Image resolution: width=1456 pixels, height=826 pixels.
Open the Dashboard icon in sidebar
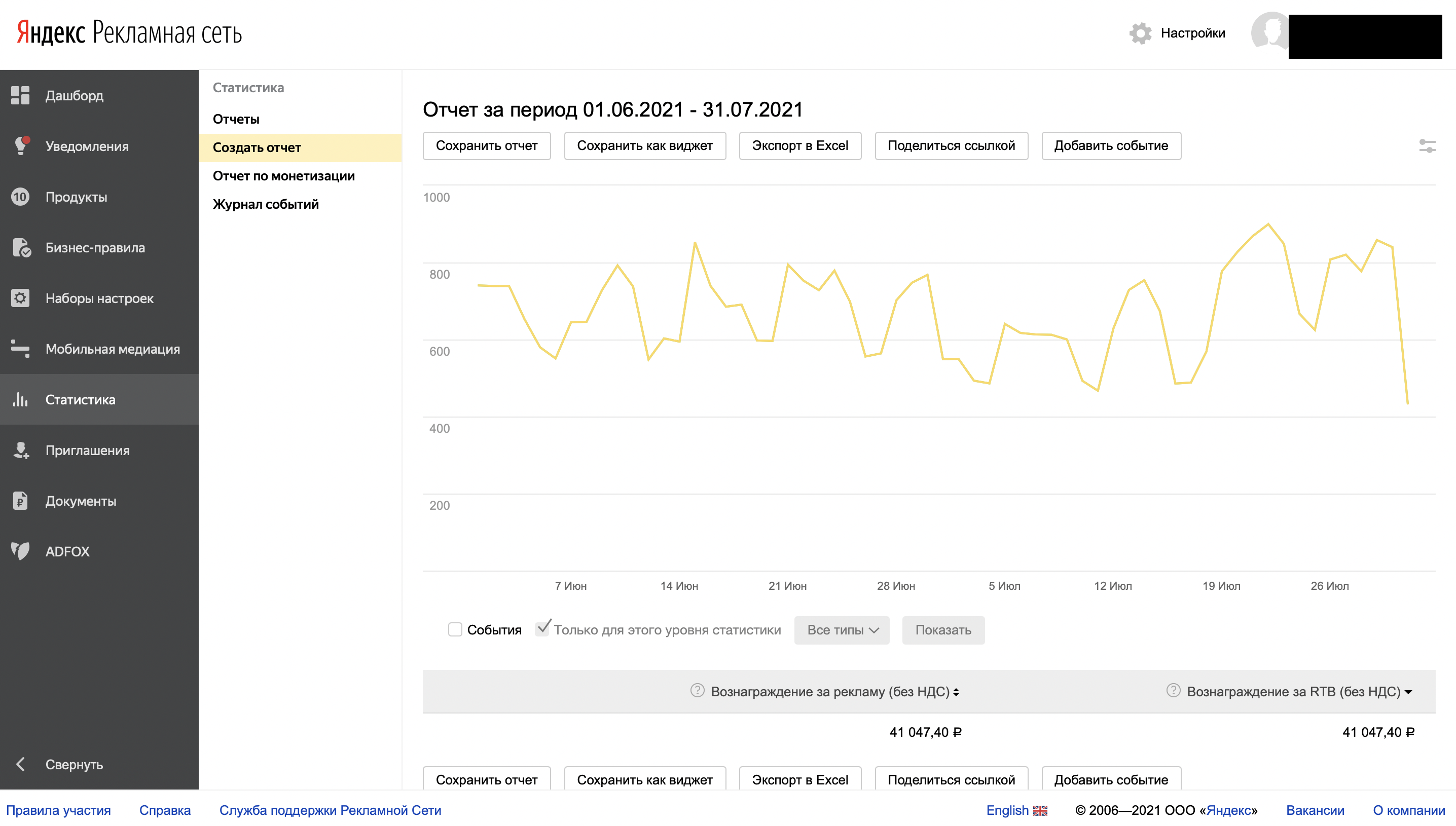coord(20,95)
